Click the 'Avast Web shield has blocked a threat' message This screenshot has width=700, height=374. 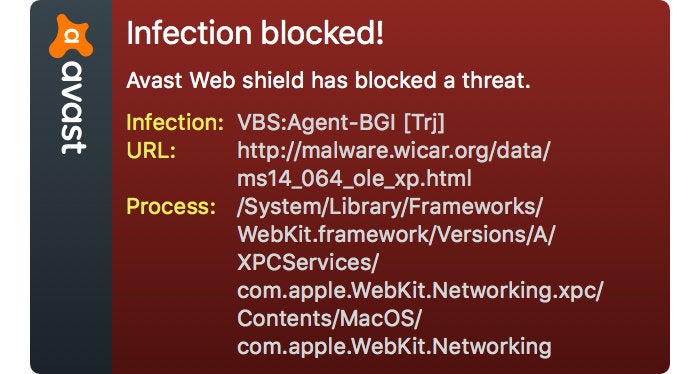tap(328, 80)
